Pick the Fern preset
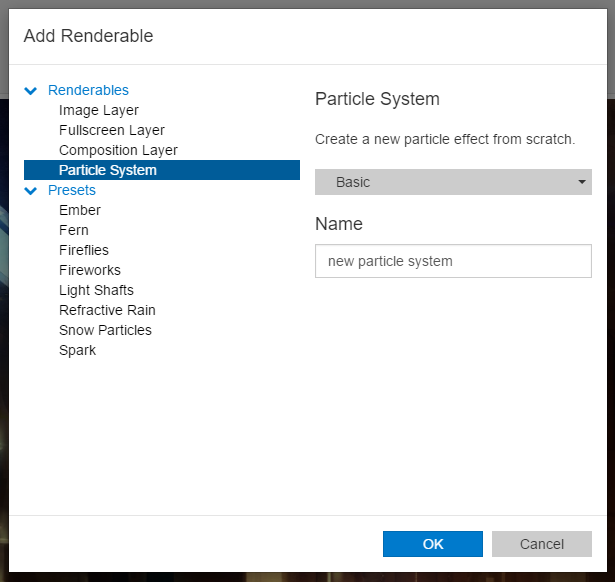Image resolution: width=615 pixels, height=582 pixels. pyautogui.click(x=74, y=230)
